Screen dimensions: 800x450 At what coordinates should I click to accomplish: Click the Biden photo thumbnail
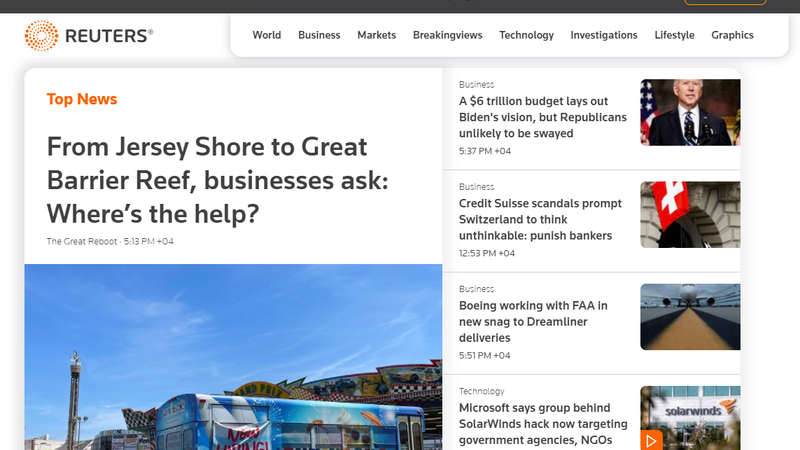pyautogui.click(x=690, y=112)
